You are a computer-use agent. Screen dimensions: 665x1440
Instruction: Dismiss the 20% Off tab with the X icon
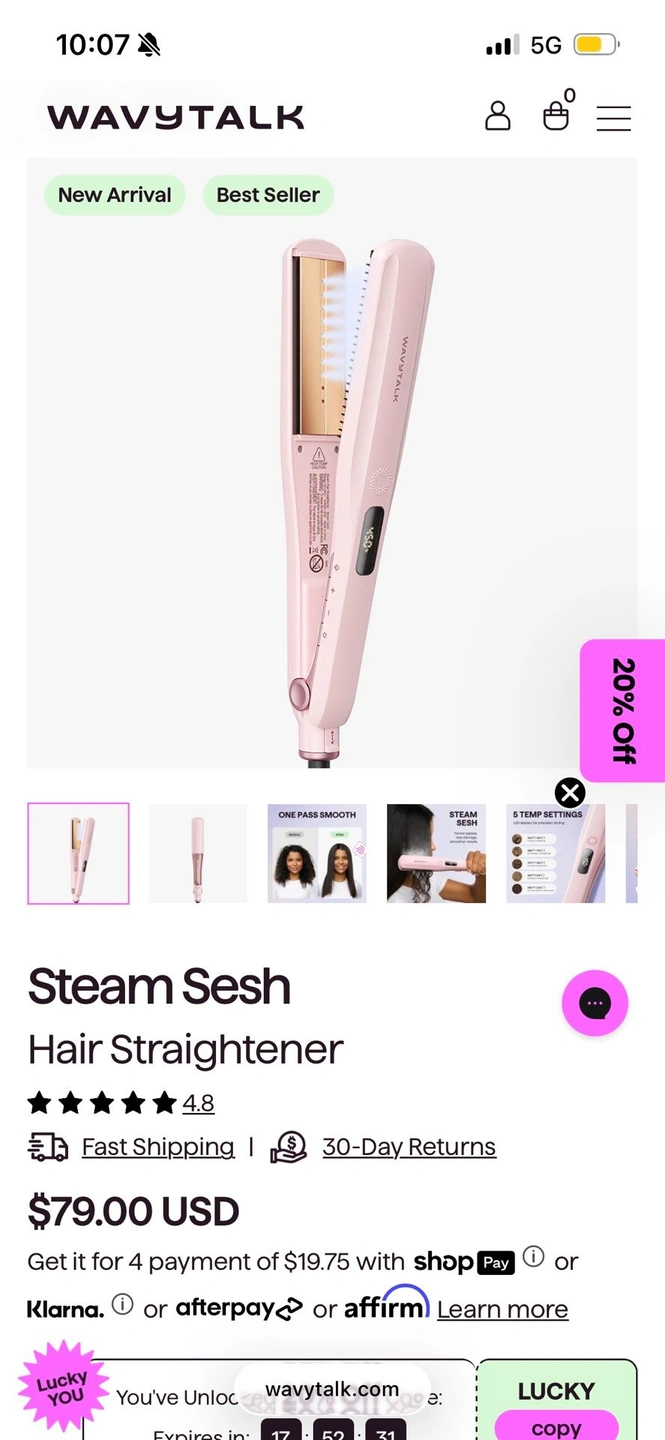point(570,793)
